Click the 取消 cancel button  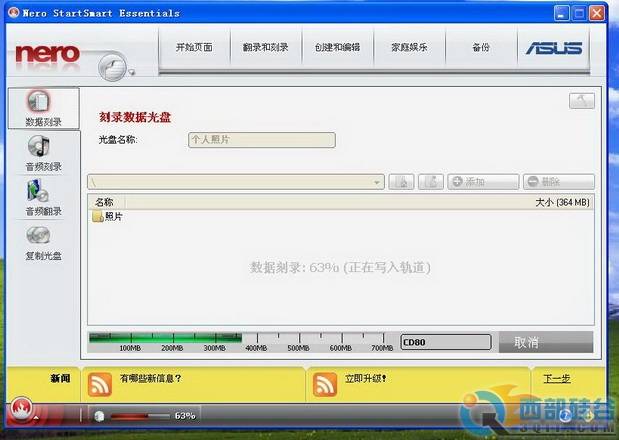coord(546,342)
